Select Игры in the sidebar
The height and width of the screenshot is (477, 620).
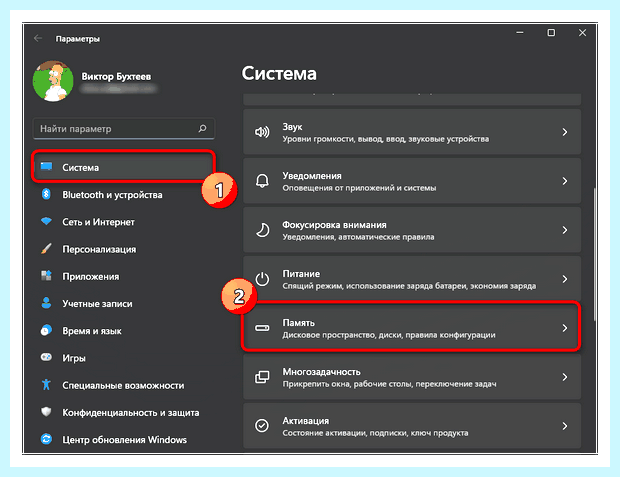74,358
